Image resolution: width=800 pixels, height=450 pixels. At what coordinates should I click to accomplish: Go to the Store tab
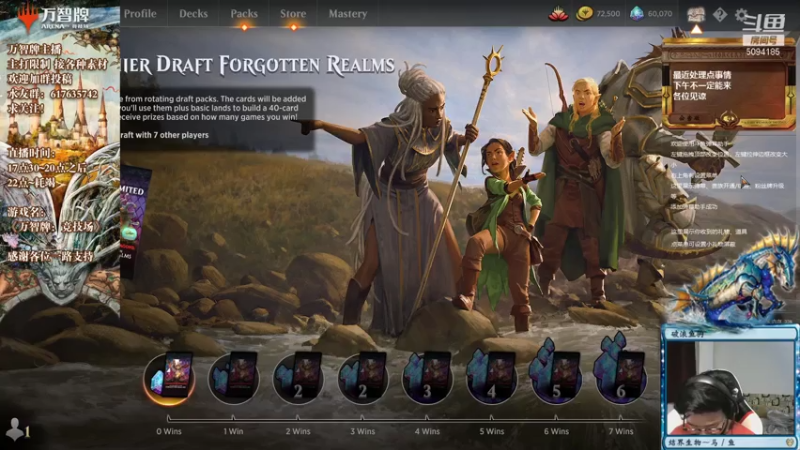tap(293, 14)
